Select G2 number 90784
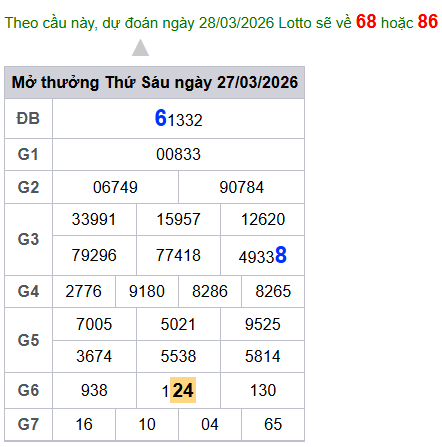Viewport: 442px width, 447px height. 241,187
